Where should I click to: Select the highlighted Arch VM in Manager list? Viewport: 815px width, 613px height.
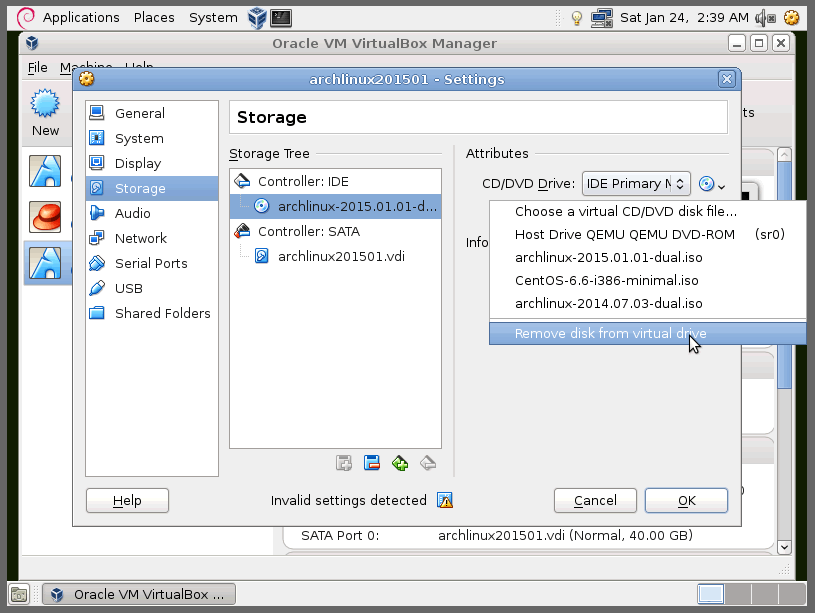click(45, 263)
